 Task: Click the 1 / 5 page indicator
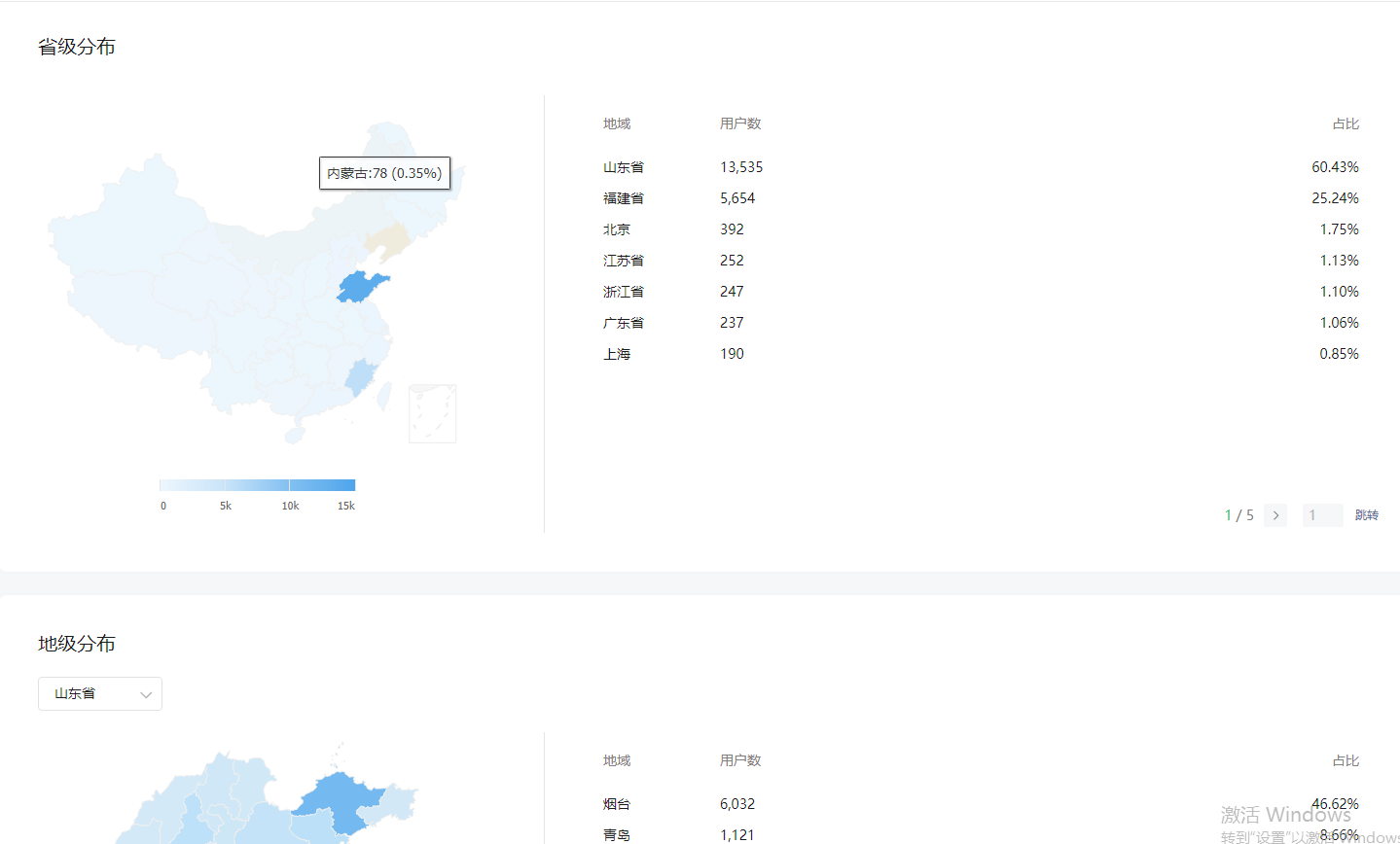point(1239,515)
